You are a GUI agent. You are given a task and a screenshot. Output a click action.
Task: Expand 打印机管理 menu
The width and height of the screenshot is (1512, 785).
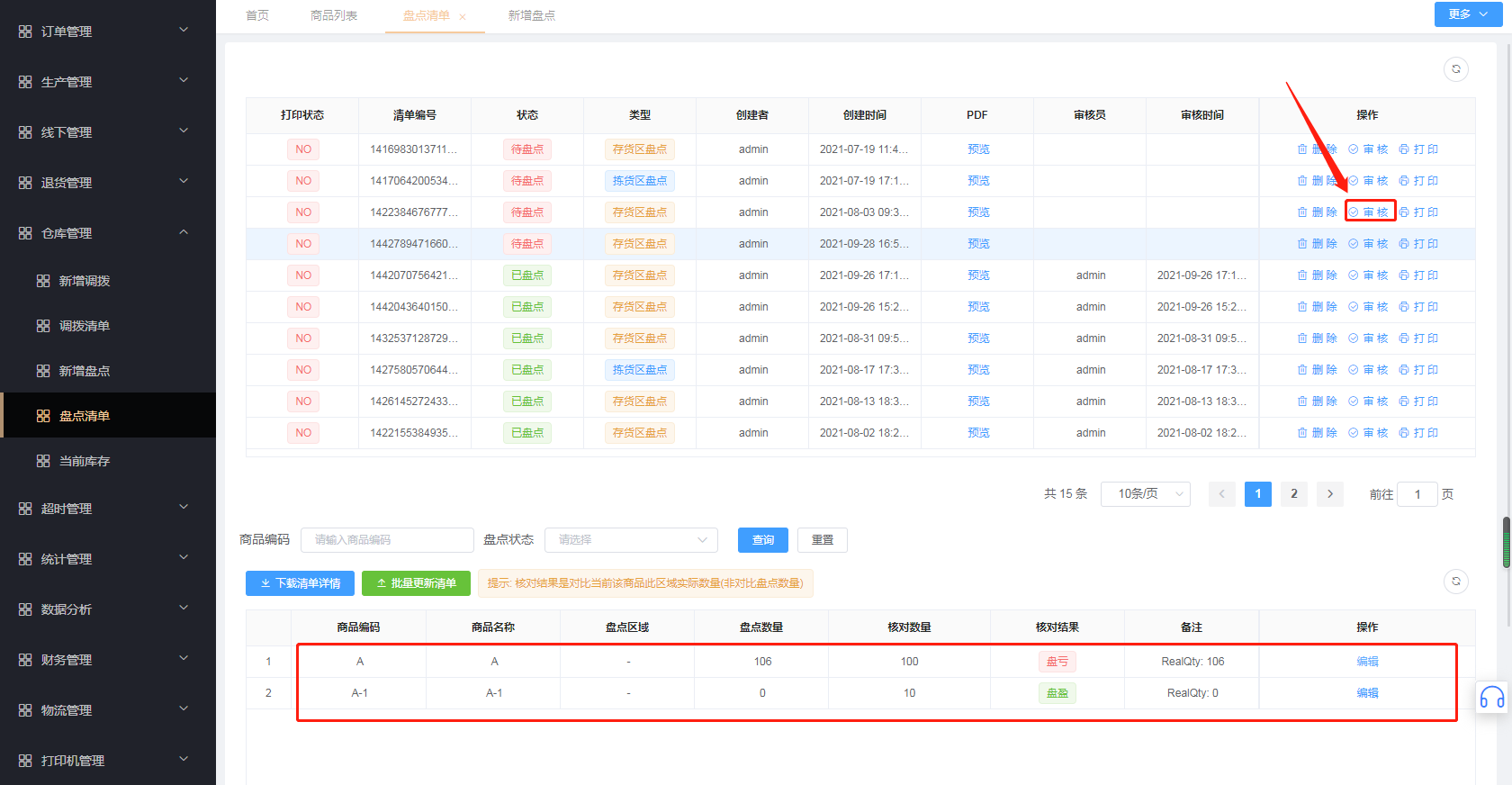pyautogui.click(x=108, y=761)
